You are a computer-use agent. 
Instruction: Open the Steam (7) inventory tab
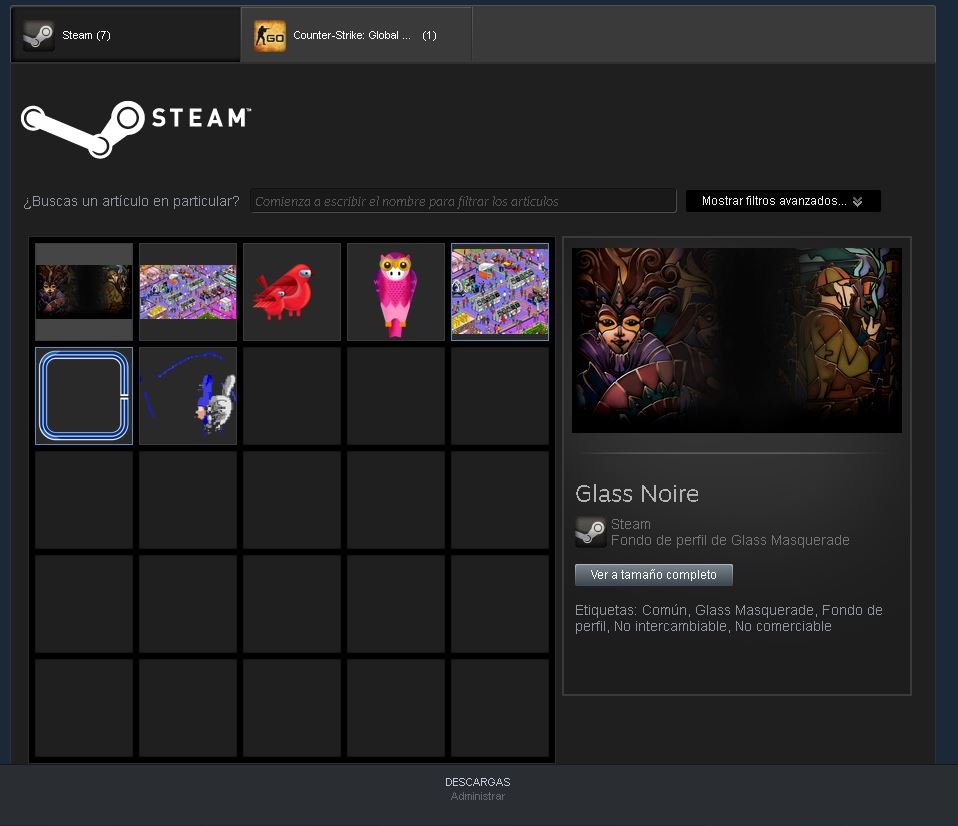(x=126, y=35)
